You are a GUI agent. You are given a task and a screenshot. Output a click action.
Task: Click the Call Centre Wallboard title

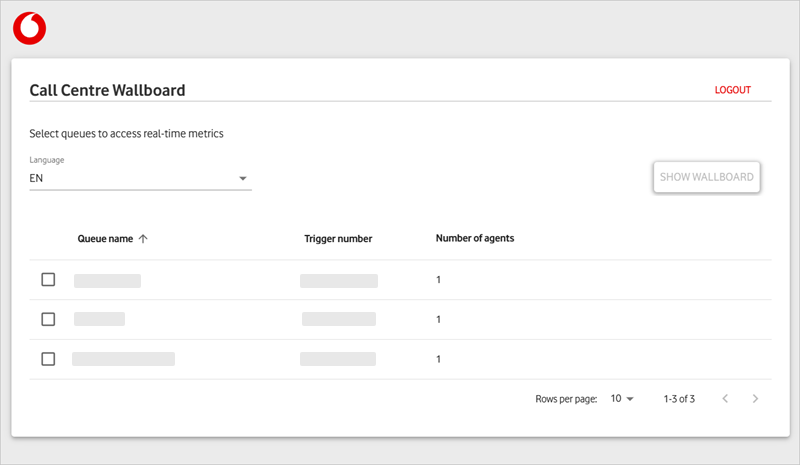(x=107, y=90)
